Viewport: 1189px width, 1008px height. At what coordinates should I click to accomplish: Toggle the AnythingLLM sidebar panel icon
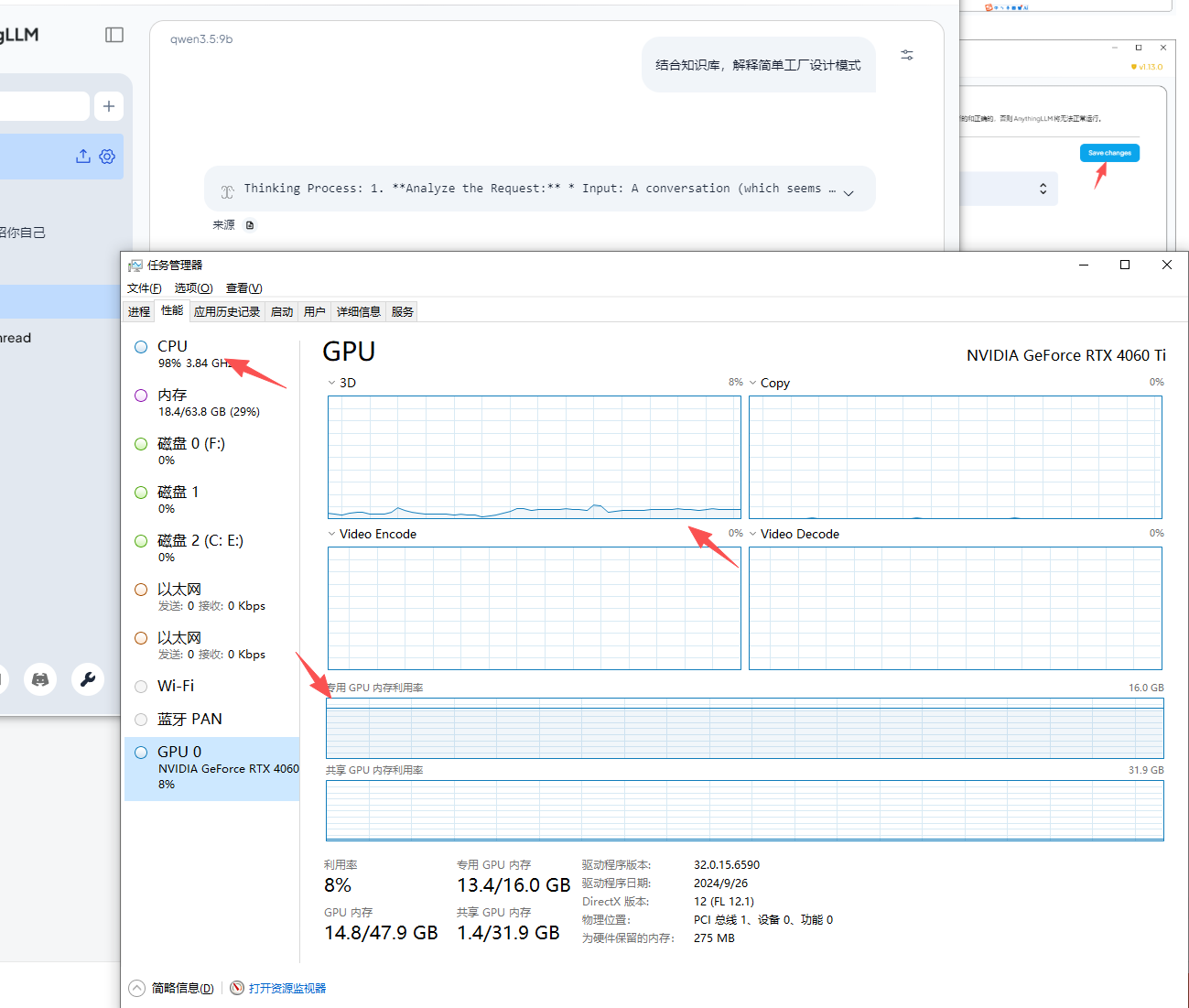(114, 35)
